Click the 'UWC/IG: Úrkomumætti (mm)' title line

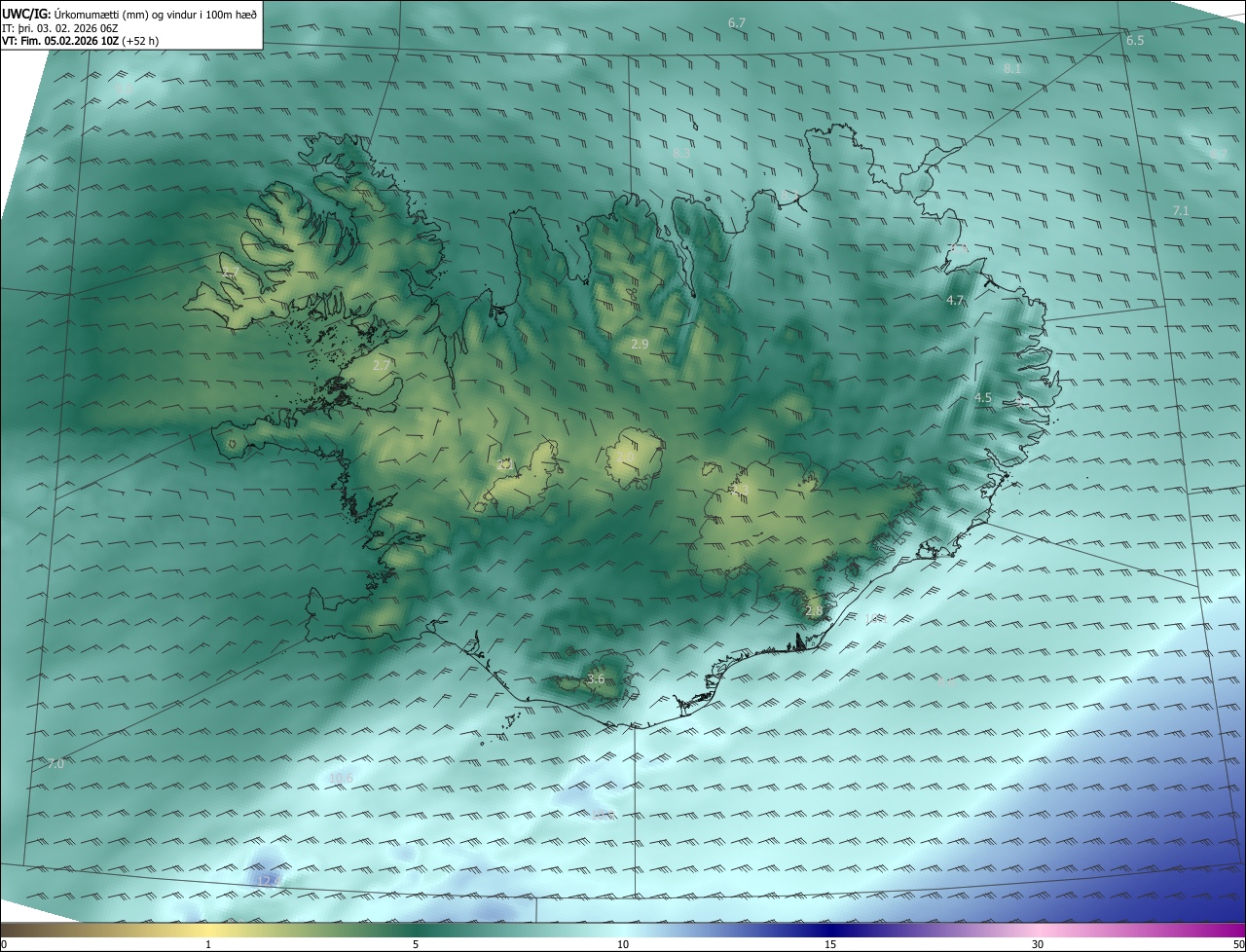pos(129,15)
